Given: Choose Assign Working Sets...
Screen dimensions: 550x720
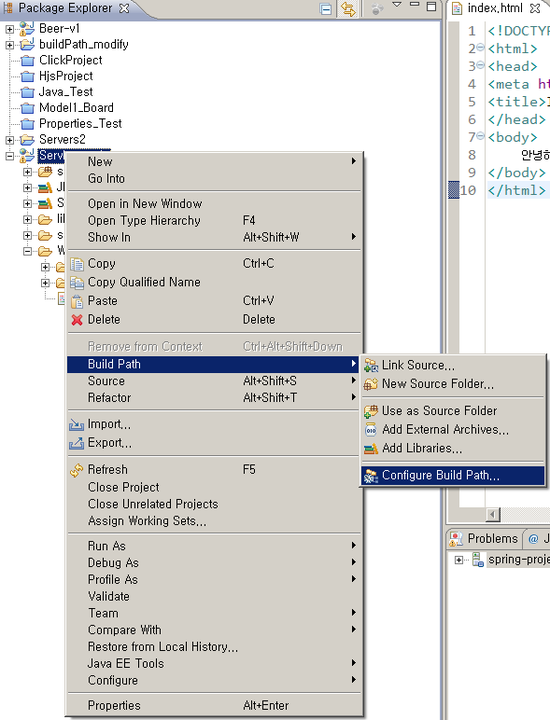Looking at the screenshot, I should (x=213, y=521).
